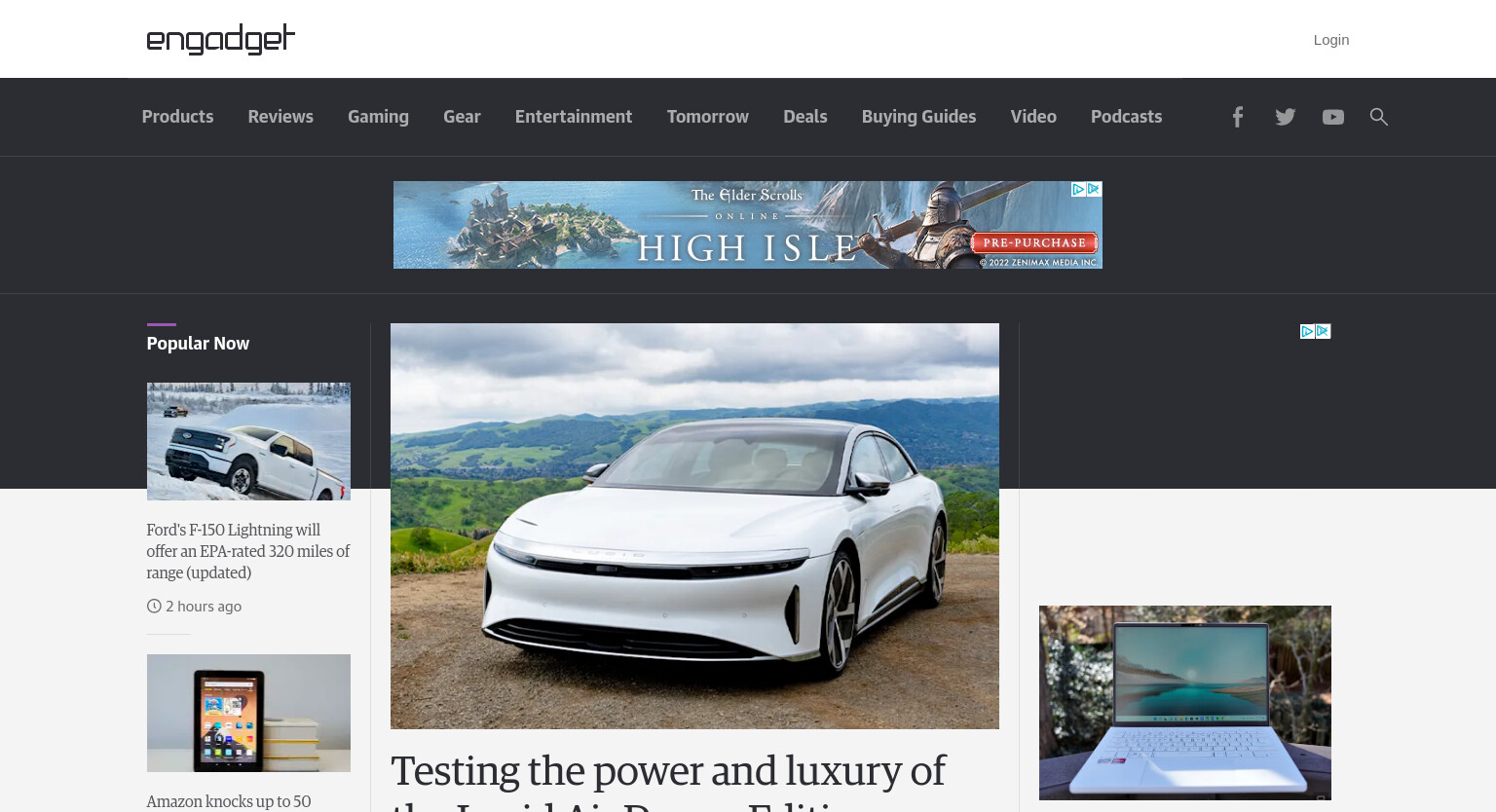Open the Lucid Air hero image
Image resolution: width=1496 pixels, height=812 pixels.
[x=694, y=526]
